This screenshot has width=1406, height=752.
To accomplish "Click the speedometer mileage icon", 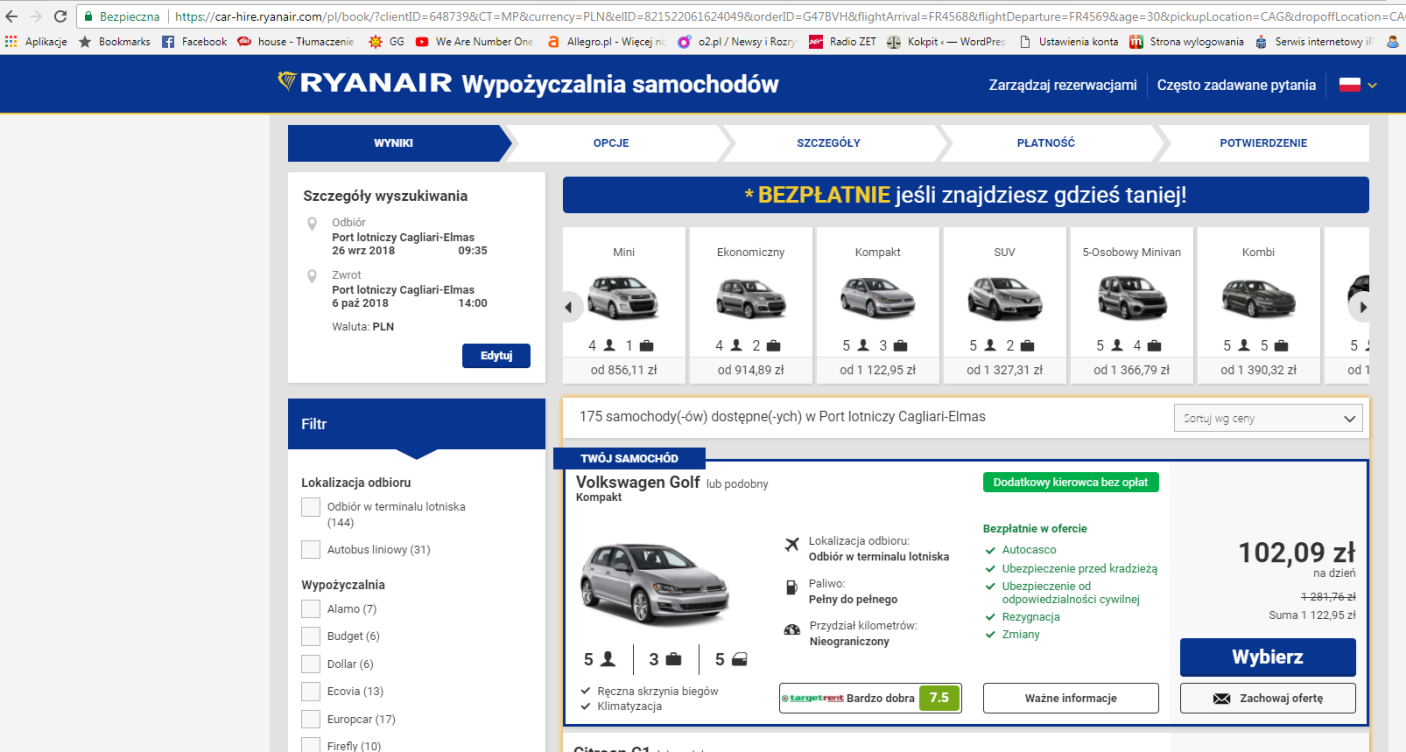I will [x=792, y=630].
